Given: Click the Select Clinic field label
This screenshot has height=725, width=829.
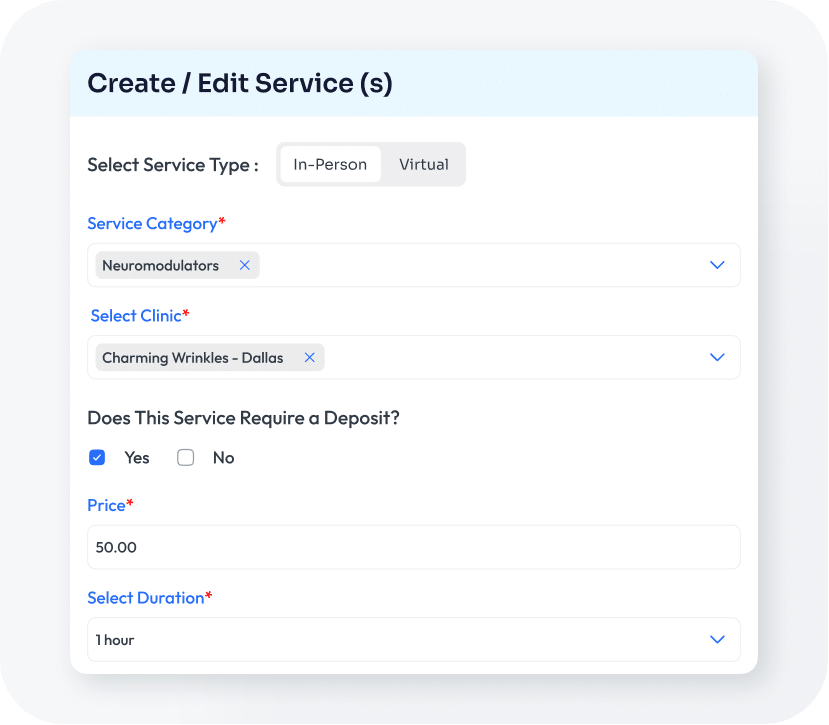Looking at the screenshot, I should tap(137, 316).
